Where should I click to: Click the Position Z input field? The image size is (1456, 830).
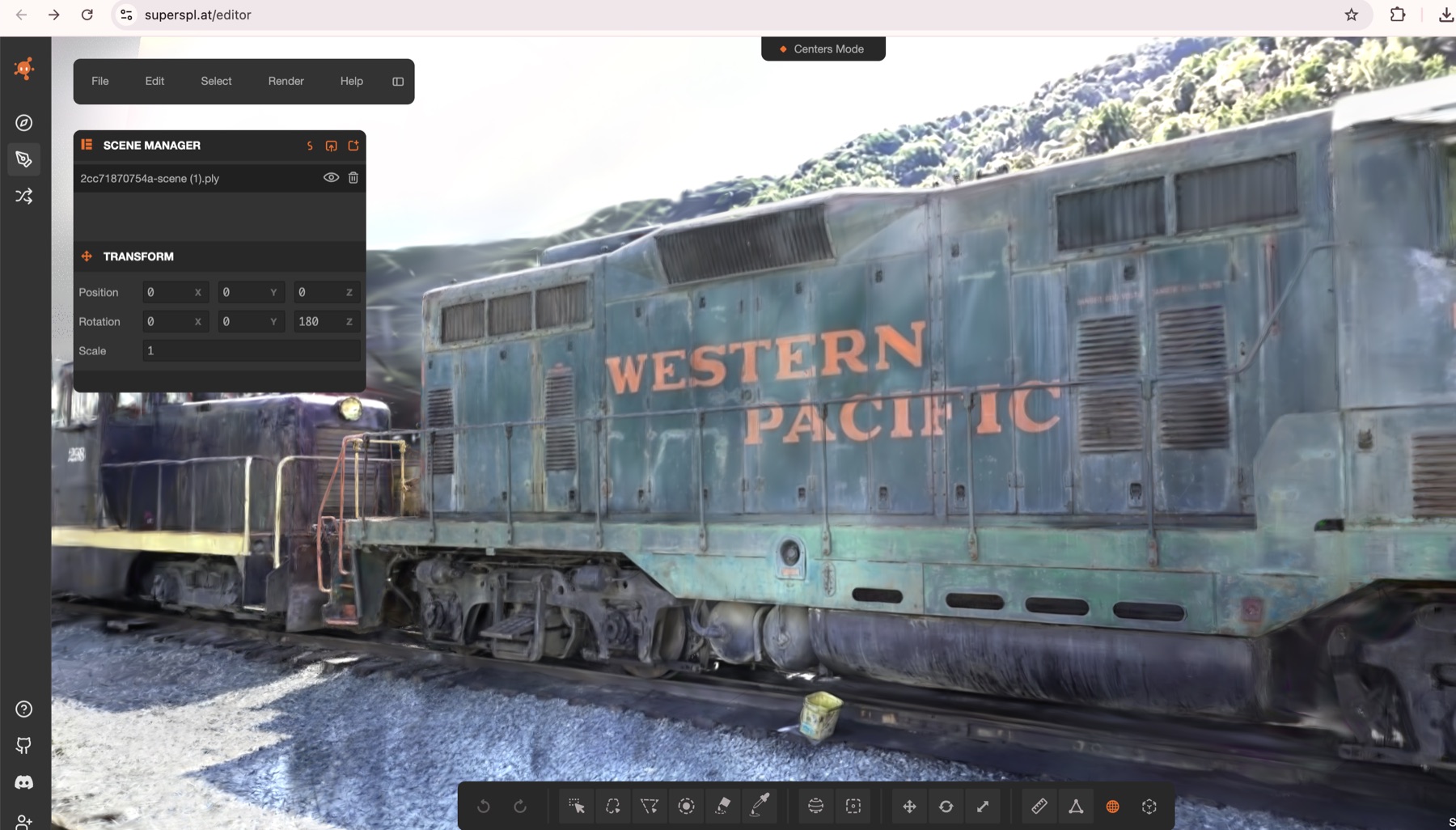click(x=327, y=292)
